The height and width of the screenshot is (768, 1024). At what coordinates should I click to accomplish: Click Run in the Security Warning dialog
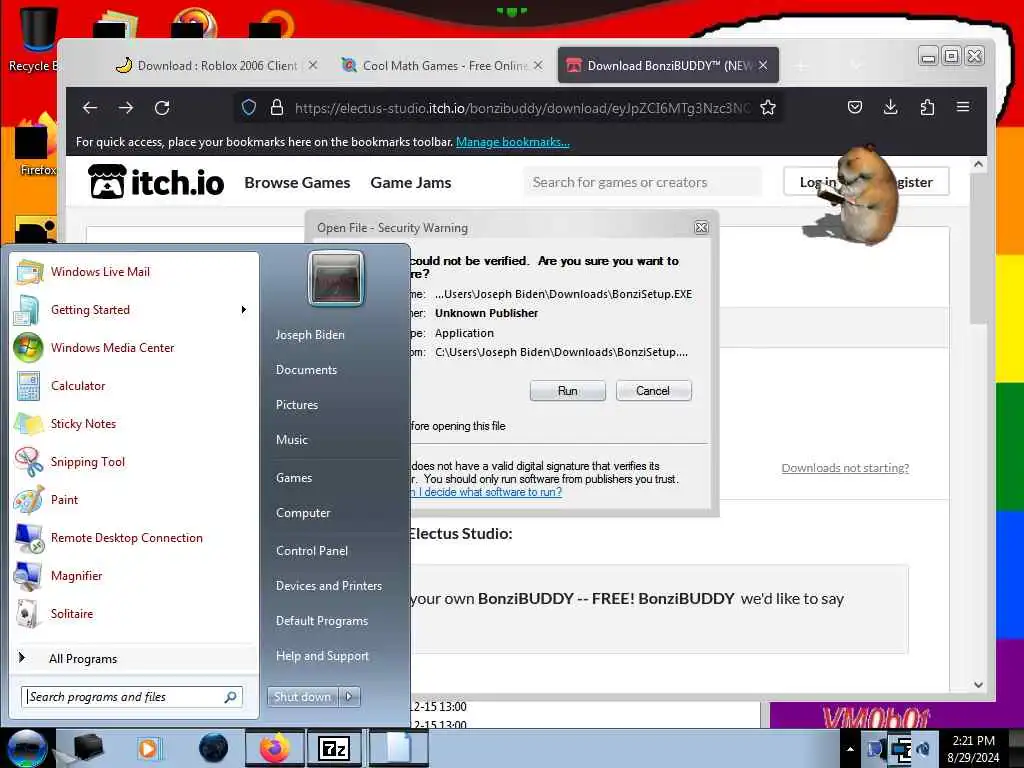pyautogui.click(x=568, y=391)
